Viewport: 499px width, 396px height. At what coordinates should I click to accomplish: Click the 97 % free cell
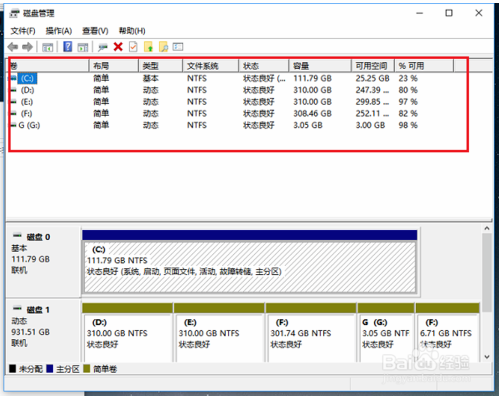(408, 102)
